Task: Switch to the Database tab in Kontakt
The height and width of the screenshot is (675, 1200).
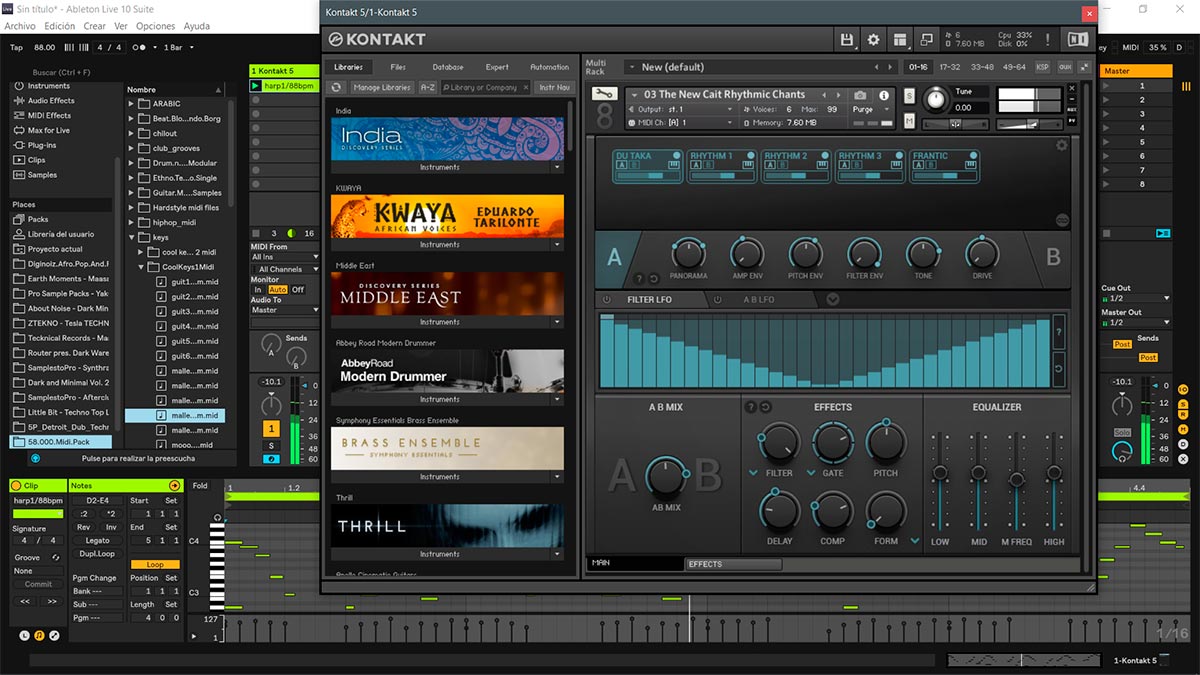Action: 448,67
